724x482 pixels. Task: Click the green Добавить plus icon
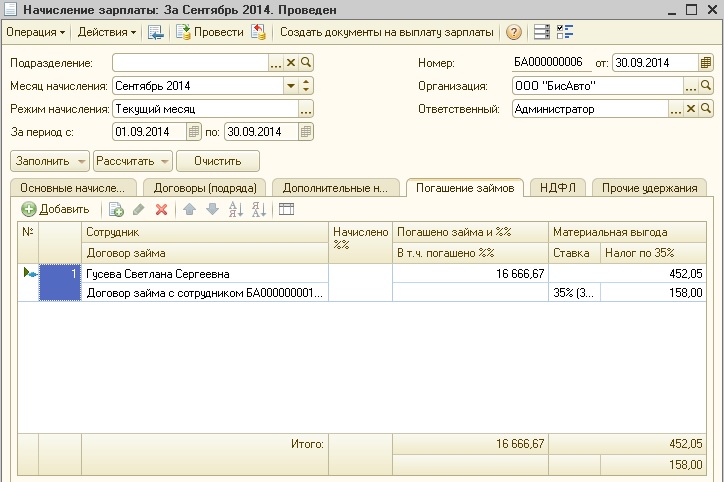click(x=29, y=209)
